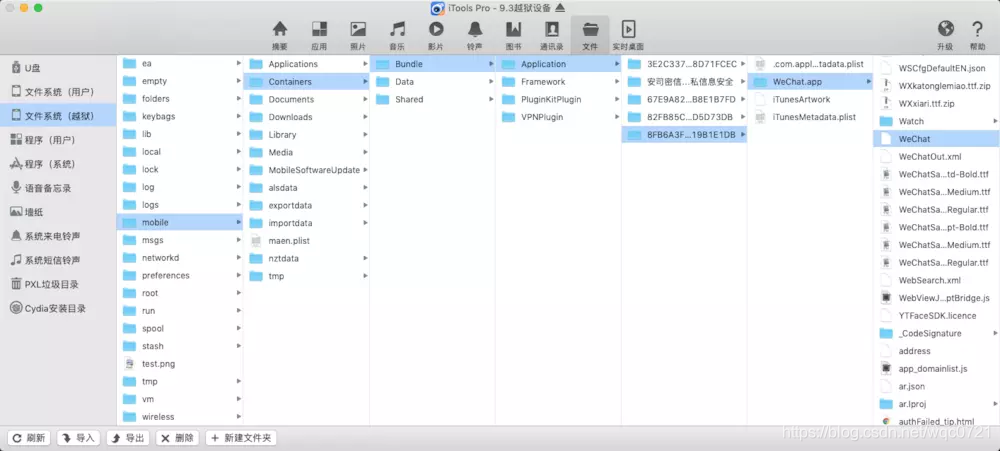
Task: Click the 帮助 help question icon
Action: (x=977, y=35)
